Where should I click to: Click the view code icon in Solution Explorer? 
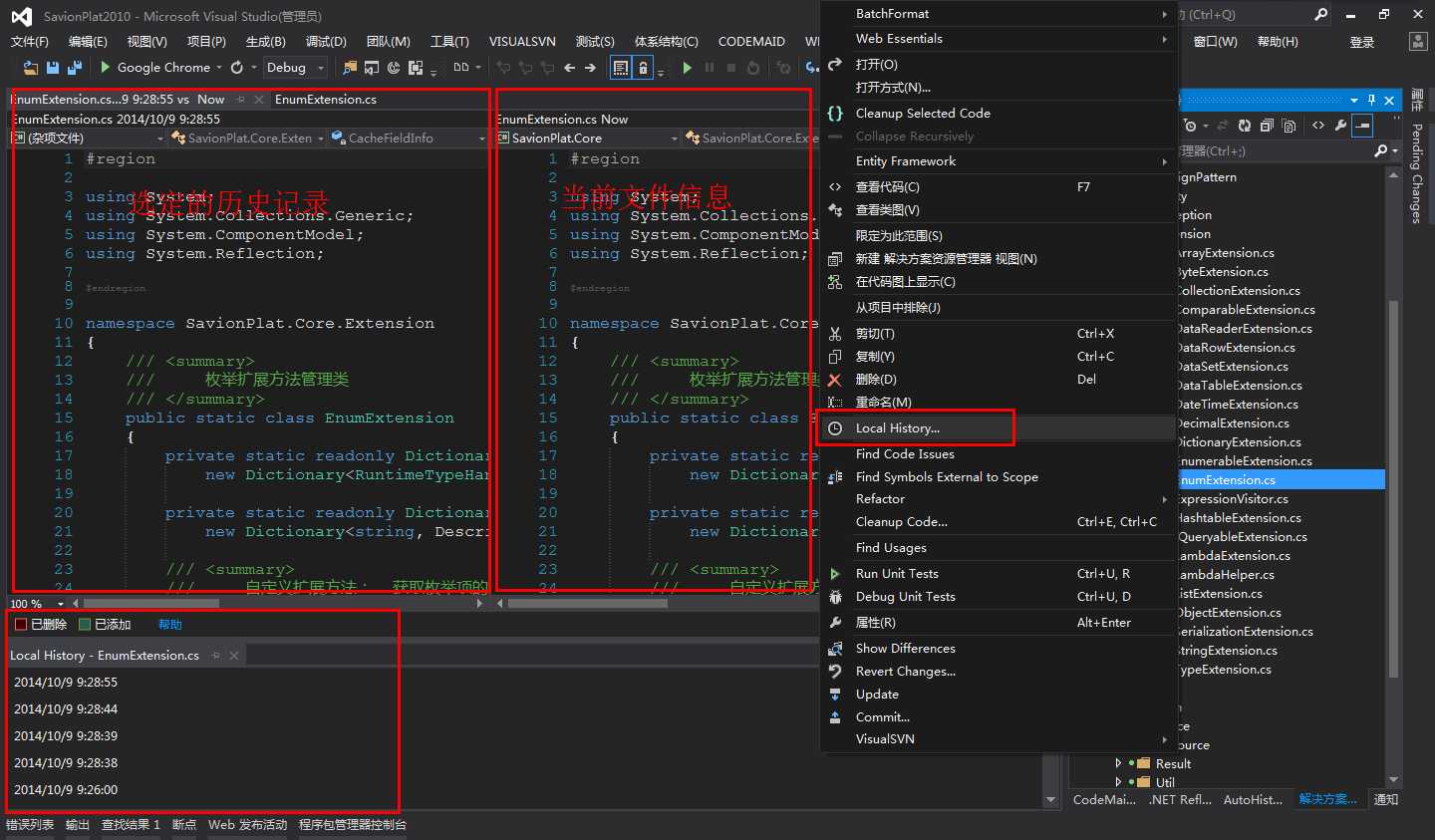pyautogui.click(x=1318, y=126)
